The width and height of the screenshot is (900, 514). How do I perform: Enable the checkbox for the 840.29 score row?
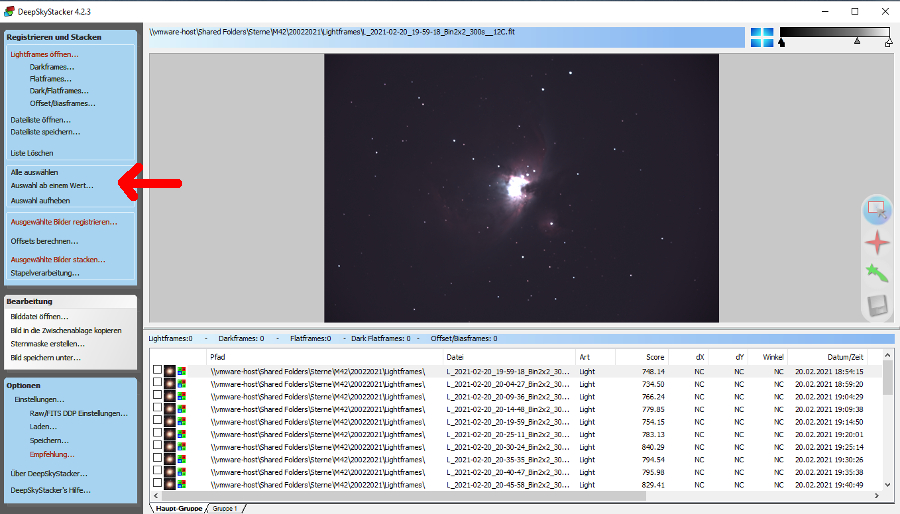(157, 447)
